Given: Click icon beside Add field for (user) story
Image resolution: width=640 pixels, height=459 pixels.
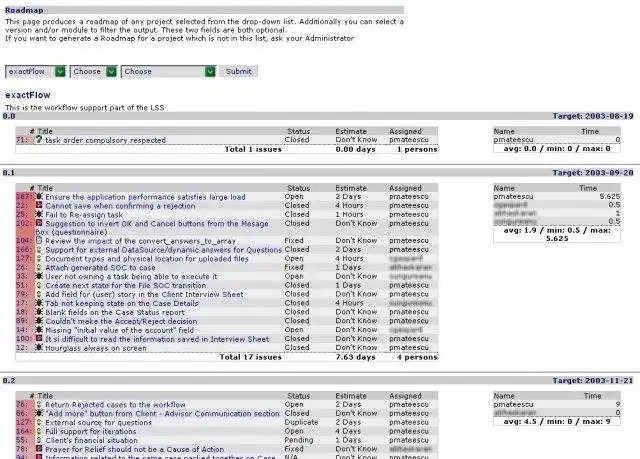Looking at the screenshot, I should [x=39, y=294].
